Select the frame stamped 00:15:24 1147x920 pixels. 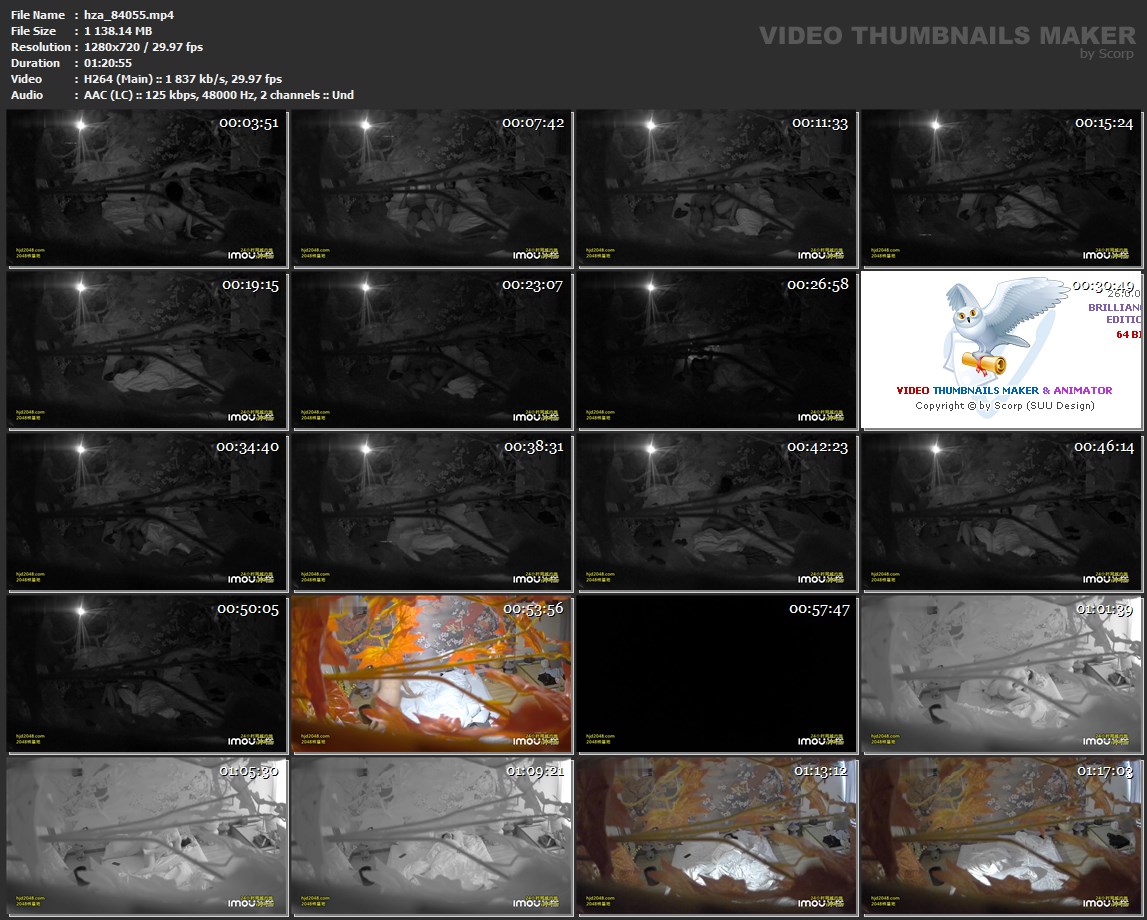pos(1002,189)
